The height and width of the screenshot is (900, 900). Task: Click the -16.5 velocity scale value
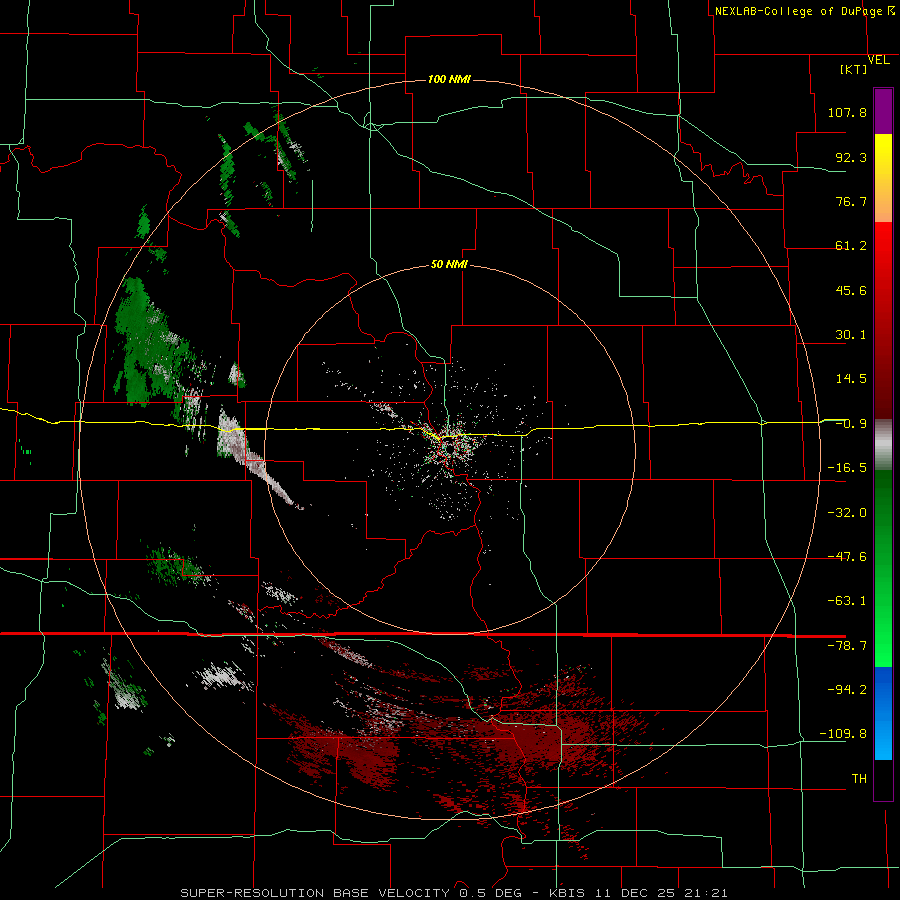(847, 468)
